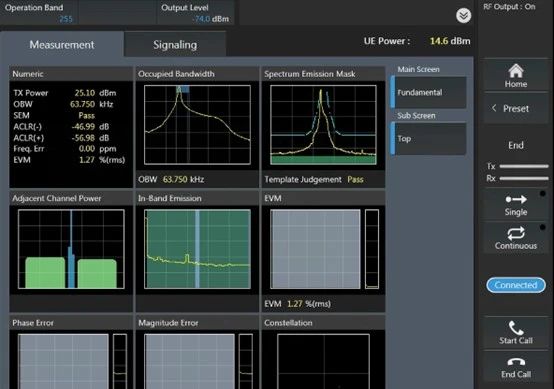Start Call with the phone icon
The height and width of the screenshot is (389, 554).
coord(515,332)
